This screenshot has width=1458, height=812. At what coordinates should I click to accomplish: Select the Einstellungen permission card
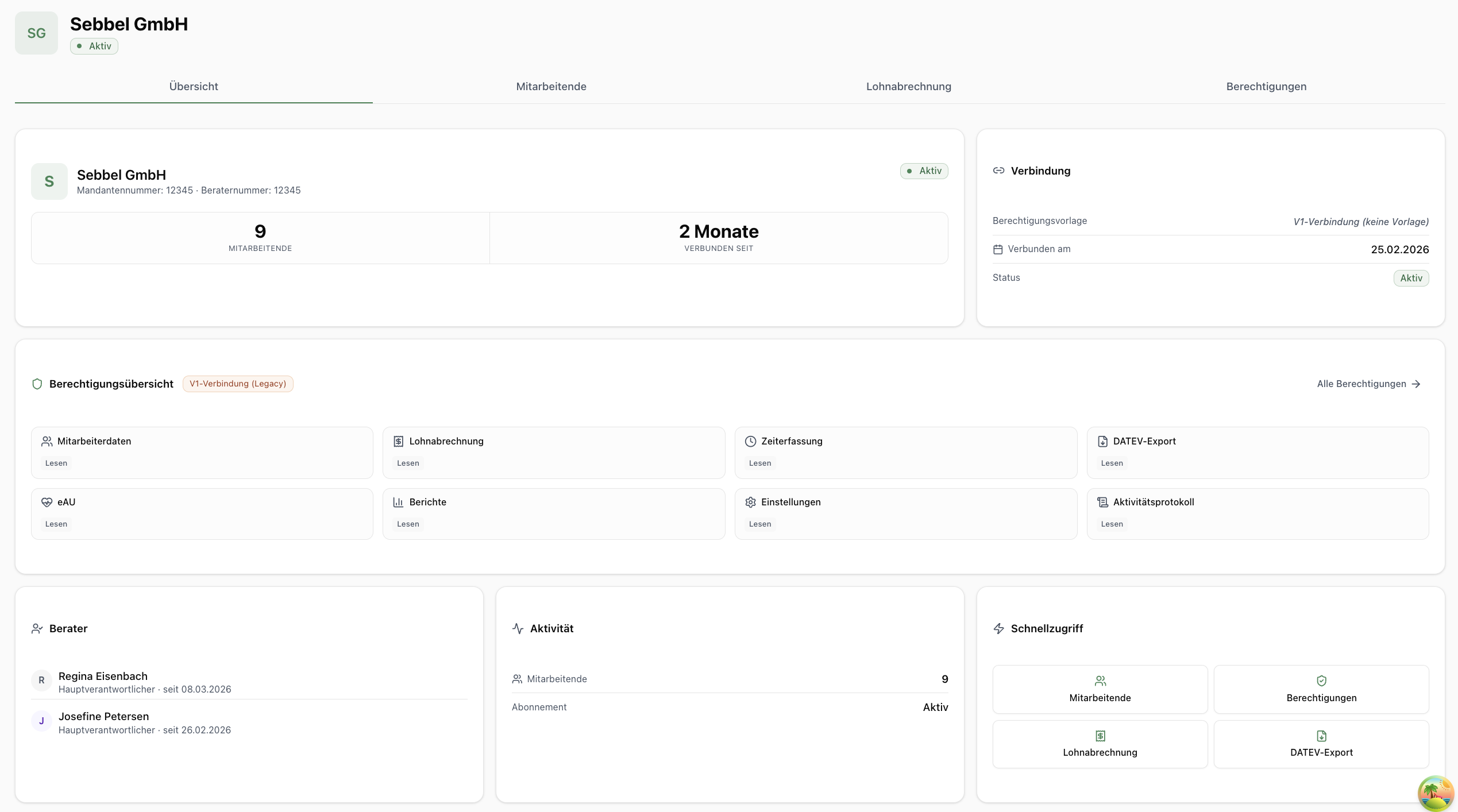click(906, 514)
